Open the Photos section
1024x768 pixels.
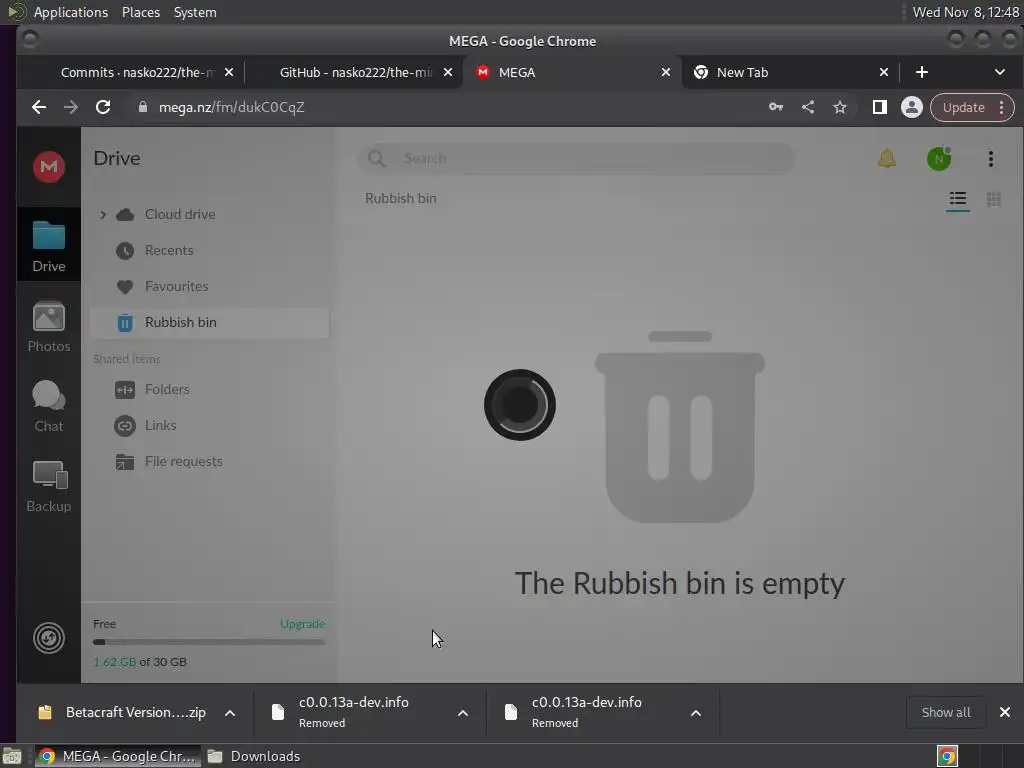49,327
